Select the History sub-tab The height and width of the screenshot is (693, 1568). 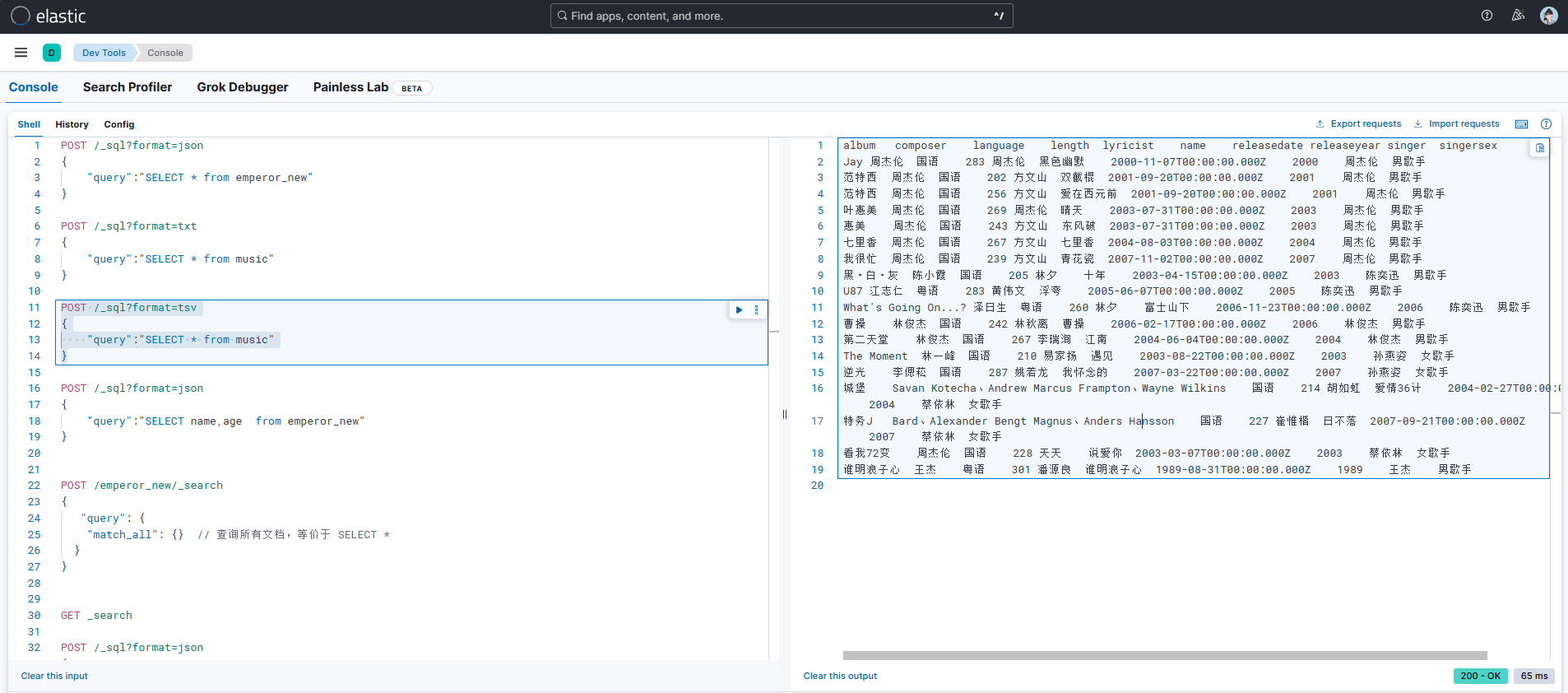[72, 124]
